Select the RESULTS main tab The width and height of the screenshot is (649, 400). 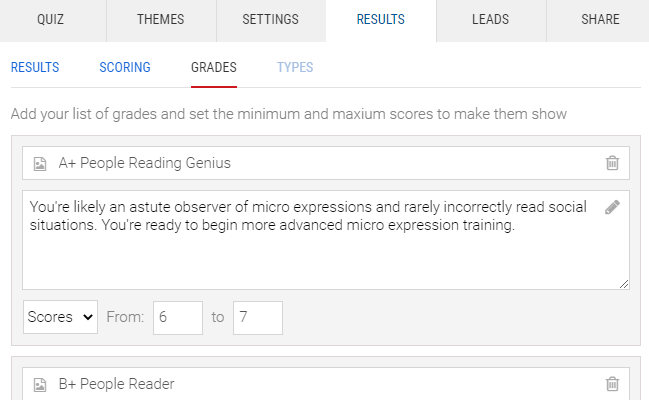pyautogui.click(x=381, y=19)
